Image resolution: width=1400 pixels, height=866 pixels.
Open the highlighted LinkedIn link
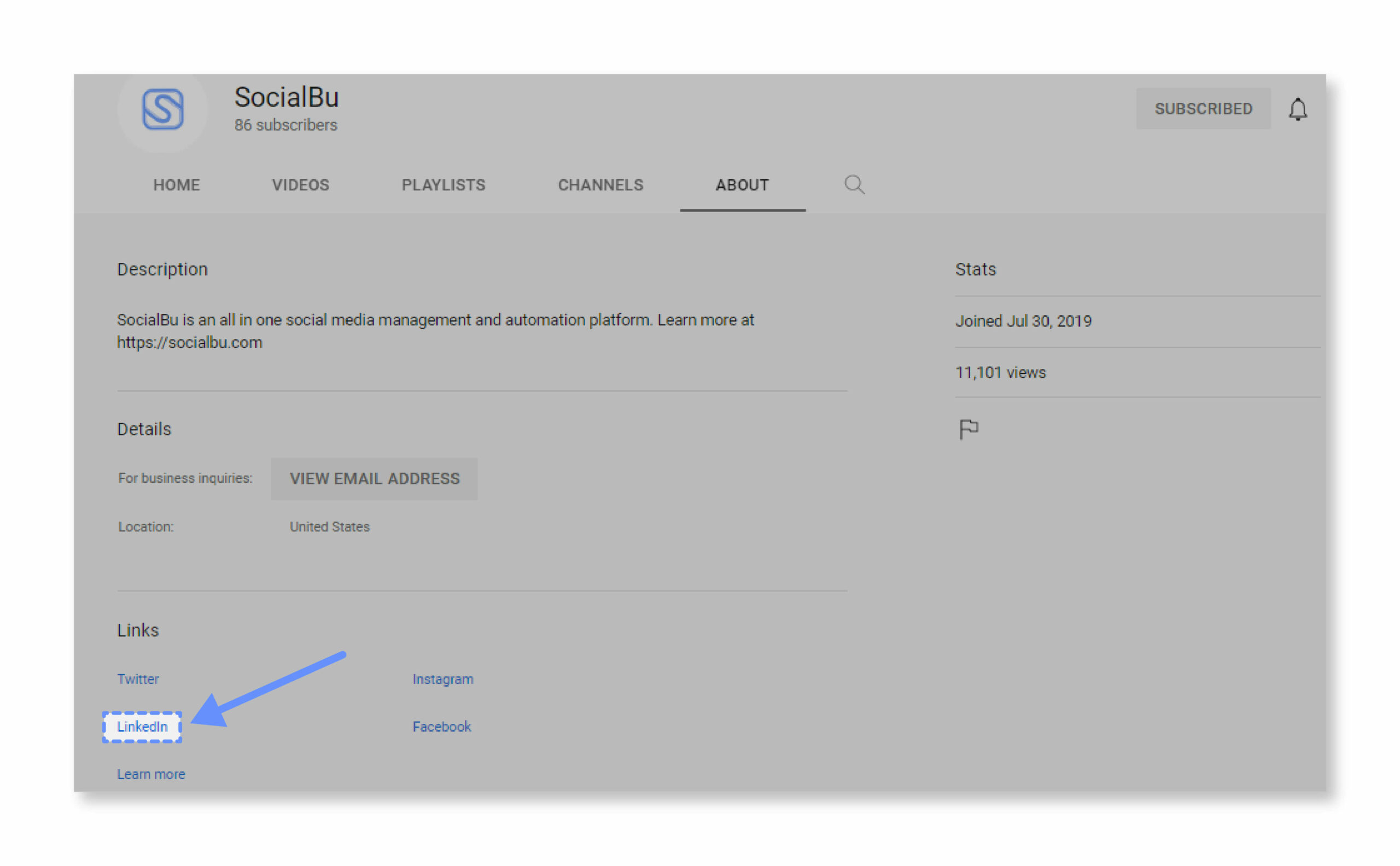[142, 726]
